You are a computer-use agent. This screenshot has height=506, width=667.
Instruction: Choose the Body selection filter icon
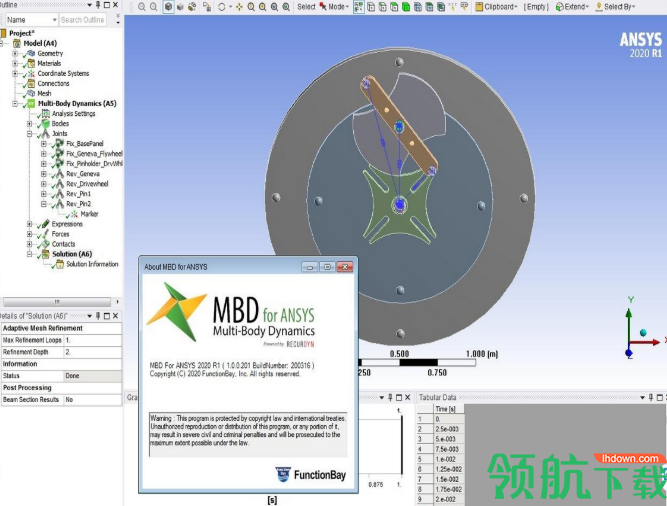[x=406, y=7]
